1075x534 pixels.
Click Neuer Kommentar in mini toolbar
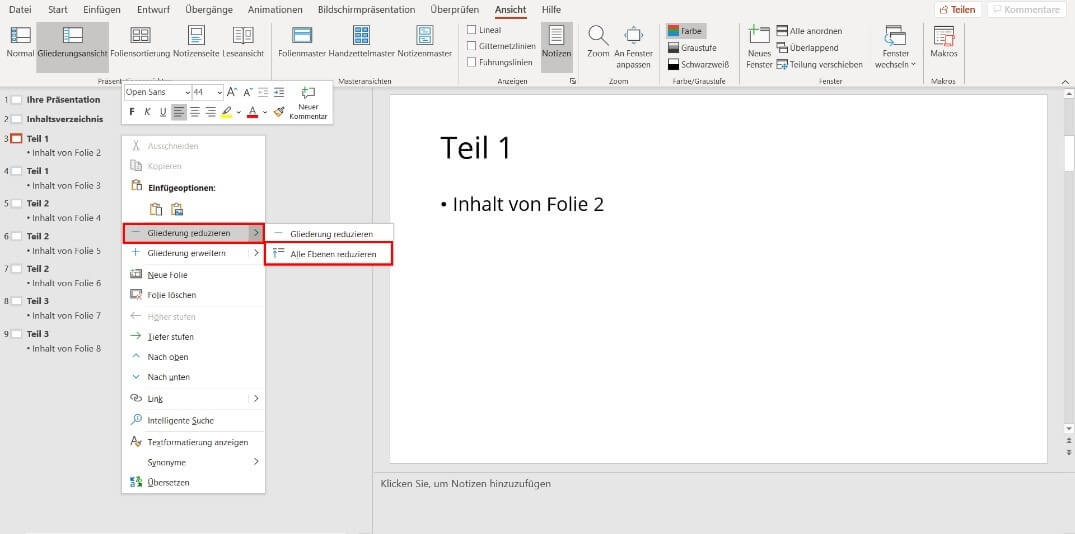point(308,103)
